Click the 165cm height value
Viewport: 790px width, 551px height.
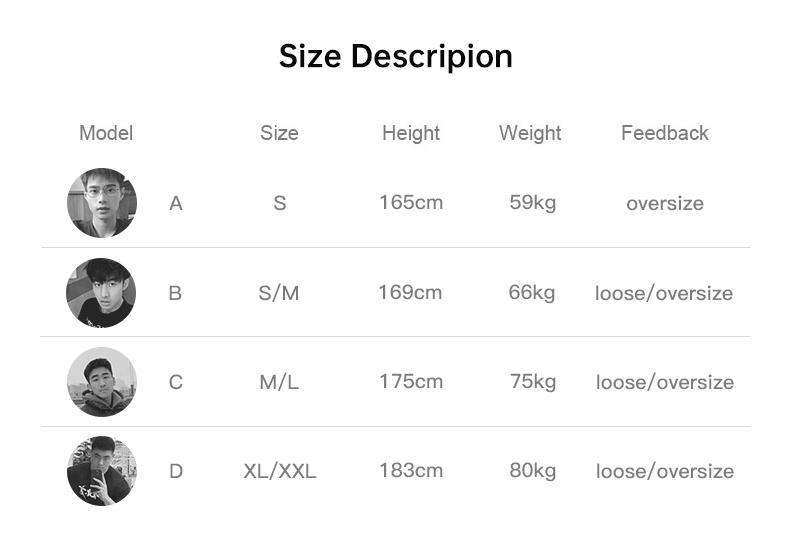coord(410,202)
